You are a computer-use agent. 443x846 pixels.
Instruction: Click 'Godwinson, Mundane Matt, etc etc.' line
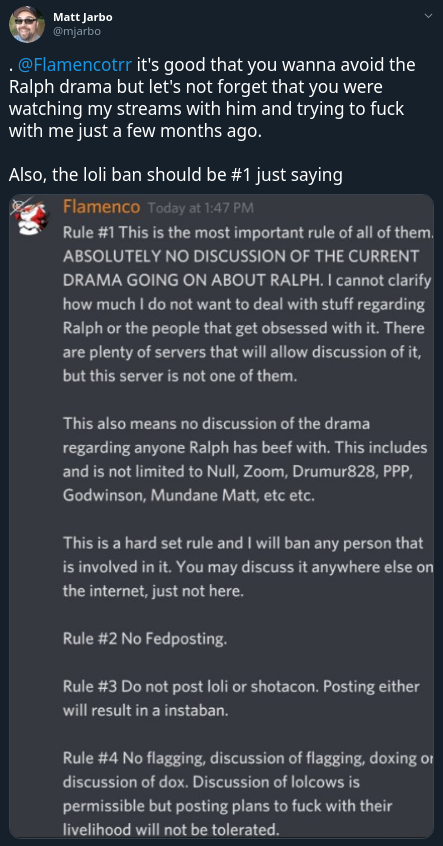click(188, 496)
